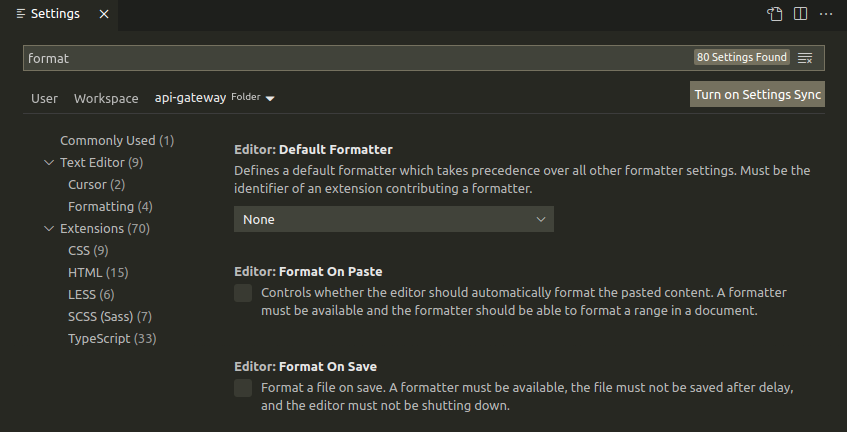Select TypeScript extension settings category
The image size is (847, 432).
(x=112, y=338)
